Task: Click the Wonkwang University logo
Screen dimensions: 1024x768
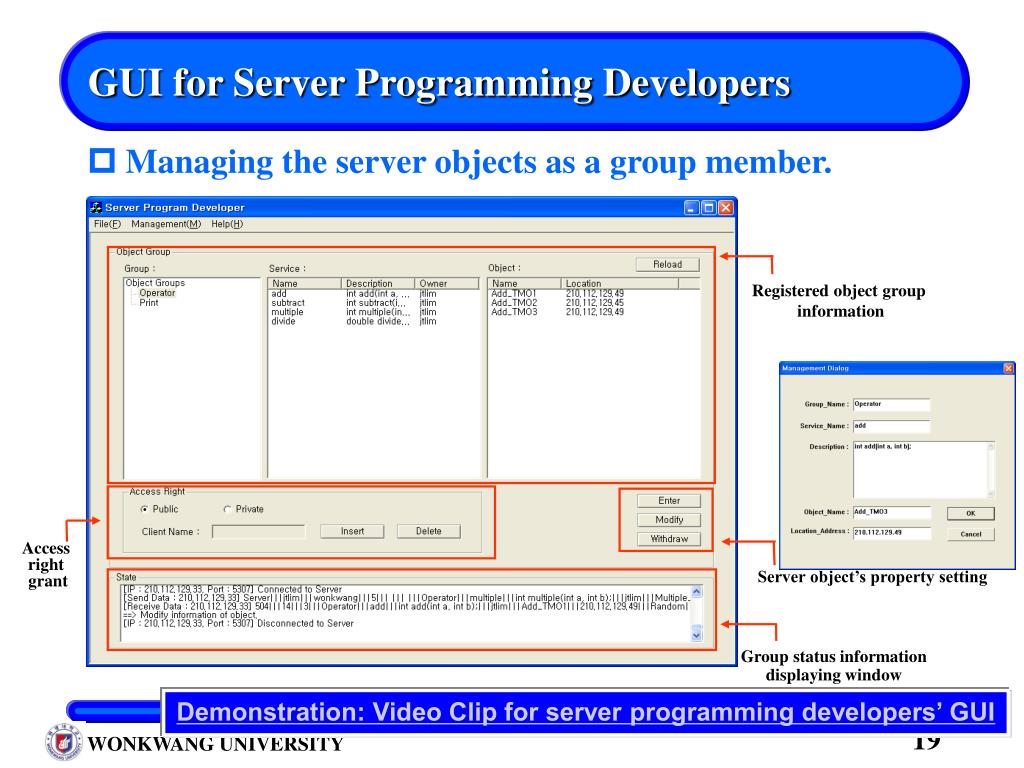Action: tap(63, 743)
